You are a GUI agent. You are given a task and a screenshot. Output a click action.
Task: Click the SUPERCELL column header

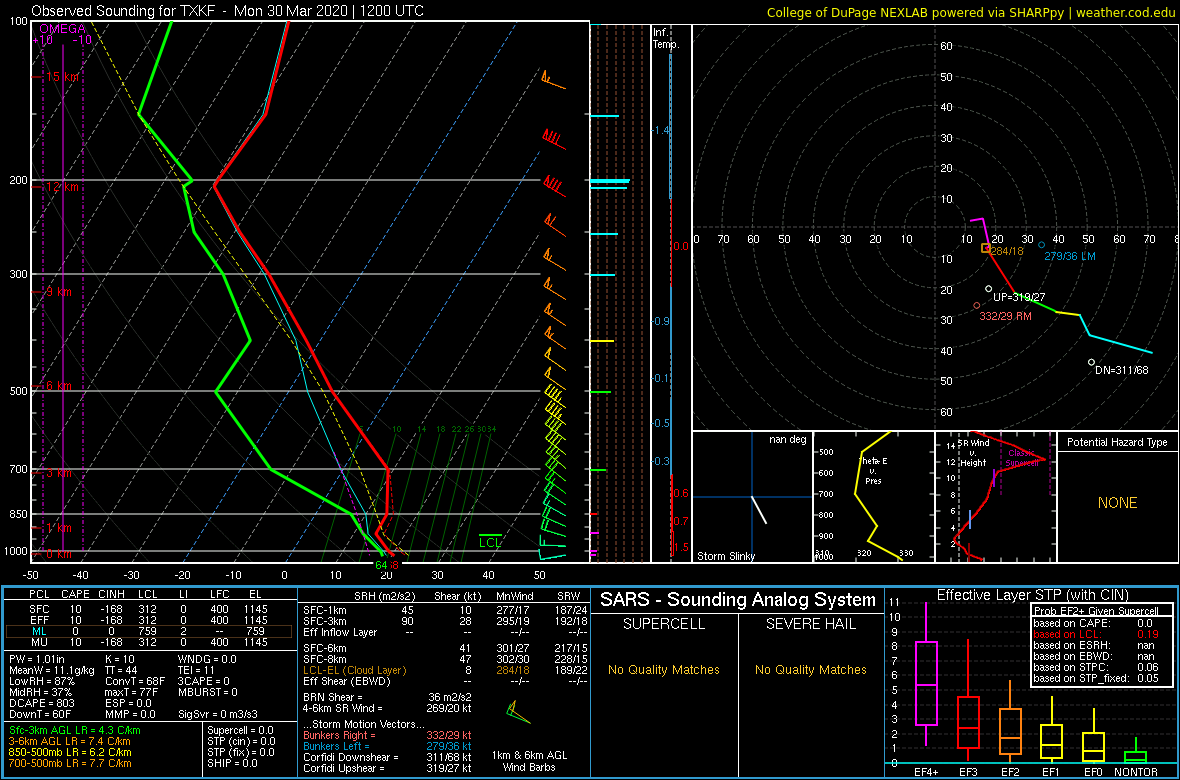pos(664,623)
